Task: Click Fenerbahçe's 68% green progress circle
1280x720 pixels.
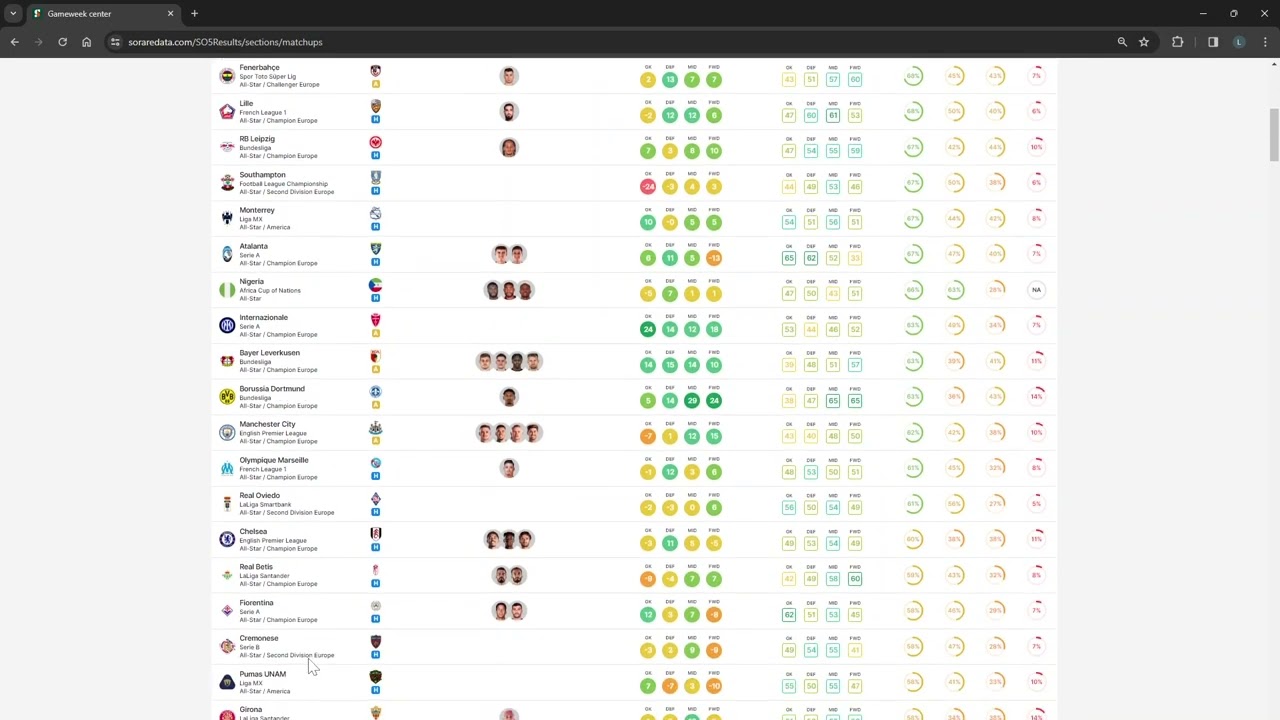Action: (913, 76)
